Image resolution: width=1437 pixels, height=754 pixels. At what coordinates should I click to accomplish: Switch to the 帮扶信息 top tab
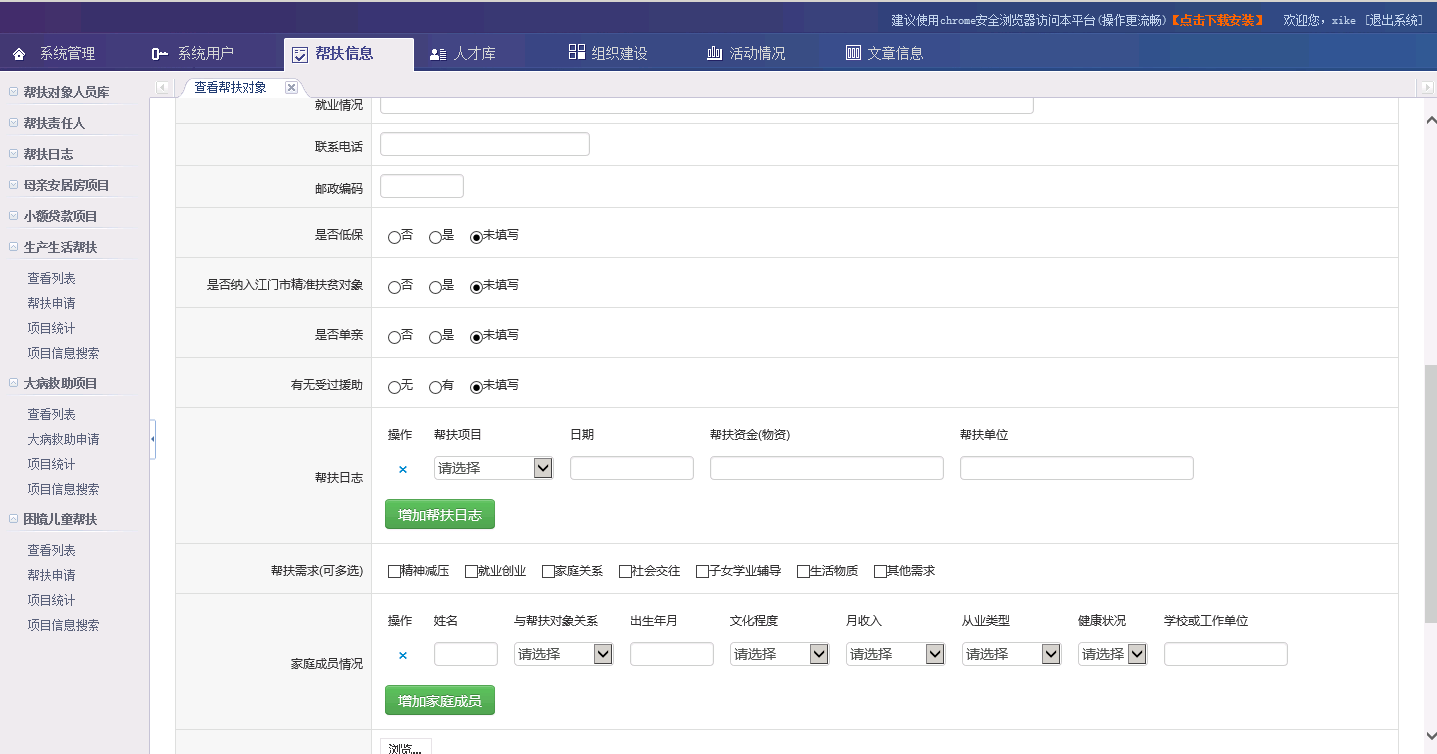(x=346, y=54)
